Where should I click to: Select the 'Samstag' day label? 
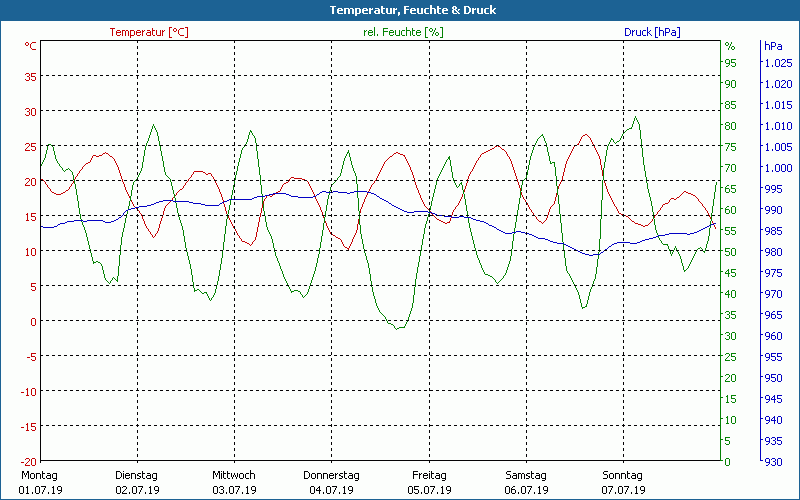tap(526, 475)
